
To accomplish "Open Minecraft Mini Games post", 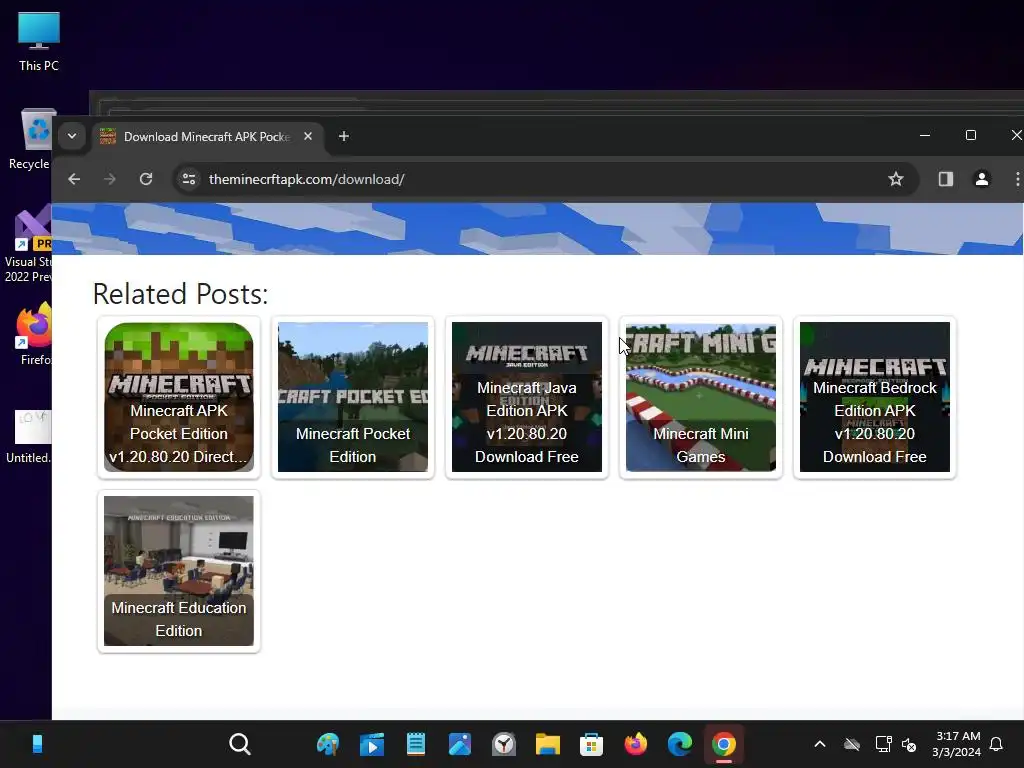I will (701, 397).
